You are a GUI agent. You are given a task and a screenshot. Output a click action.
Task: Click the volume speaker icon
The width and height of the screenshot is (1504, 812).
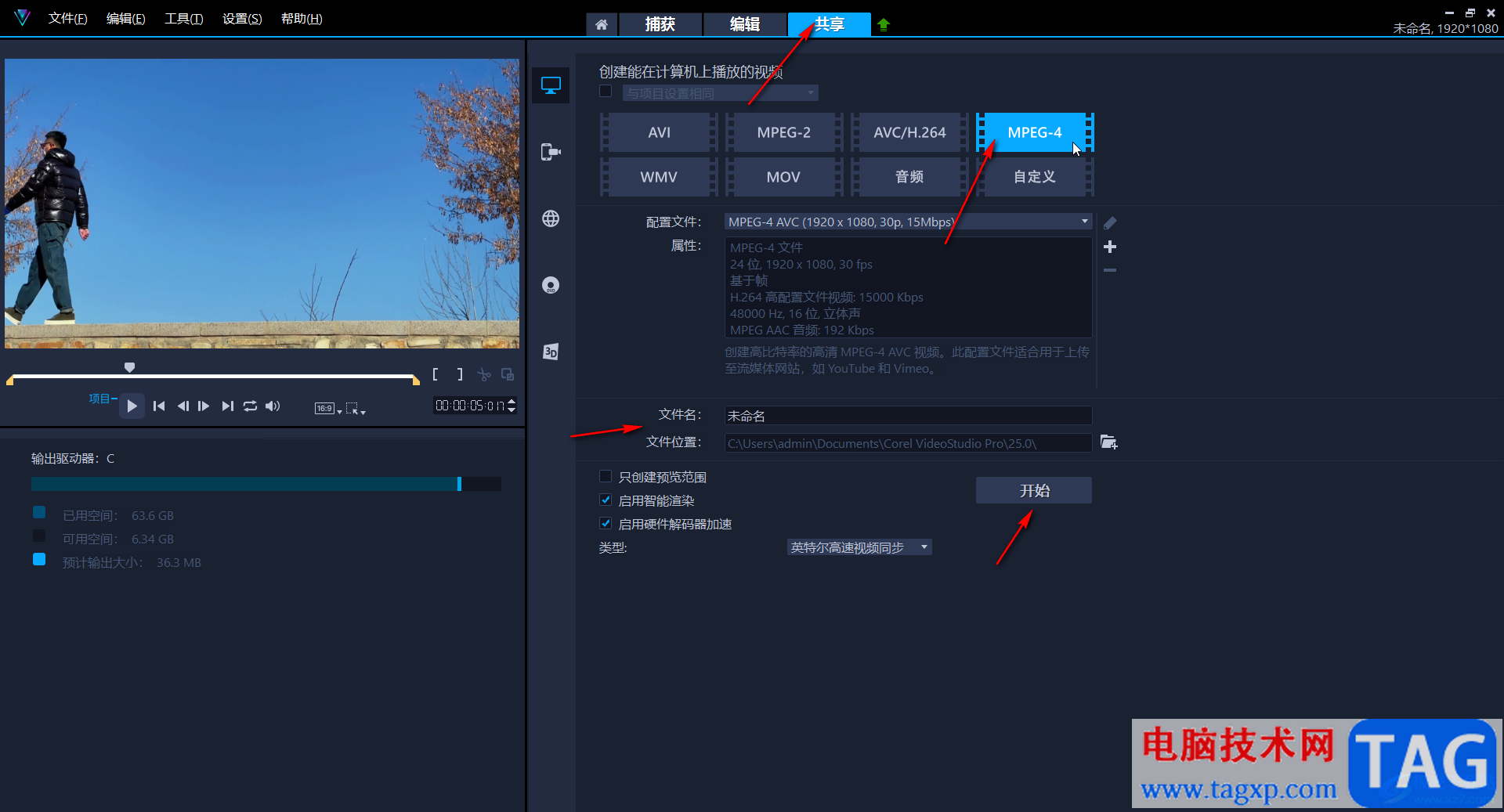coord(273,406)
